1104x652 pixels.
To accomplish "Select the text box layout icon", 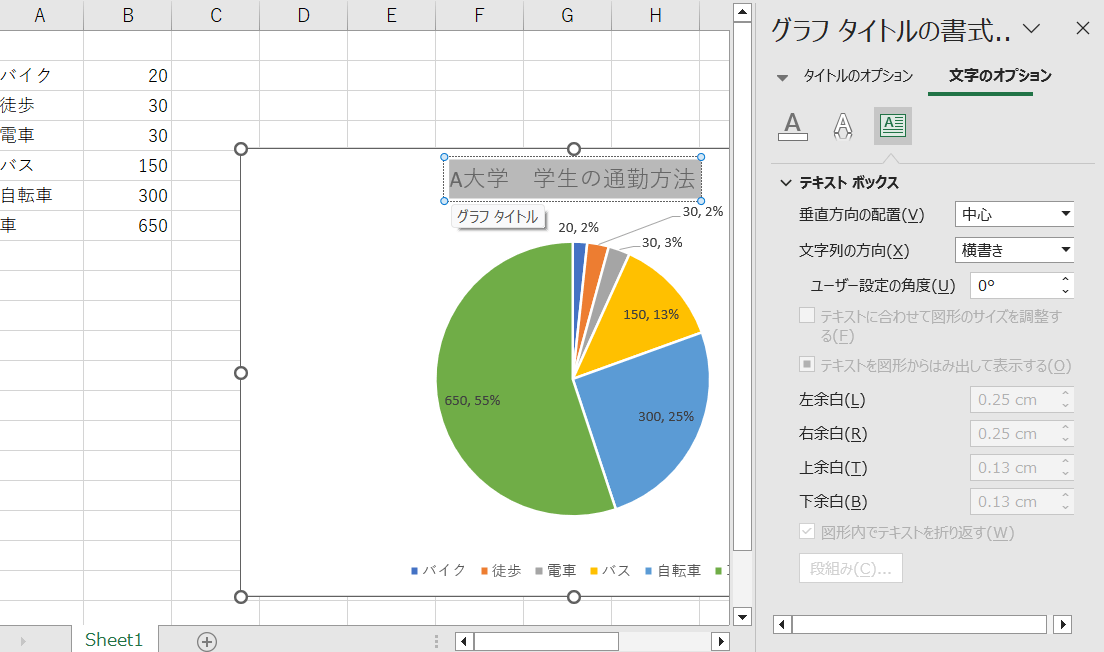I will [893, 126].
